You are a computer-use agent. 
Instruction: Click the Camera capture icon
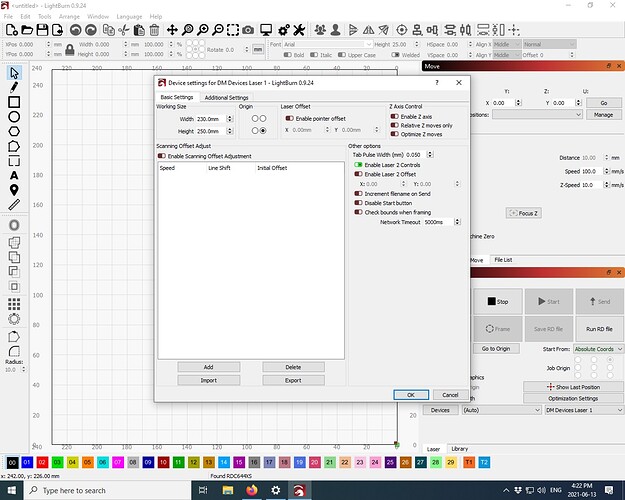pyautogui.click(x=248, y=30)
